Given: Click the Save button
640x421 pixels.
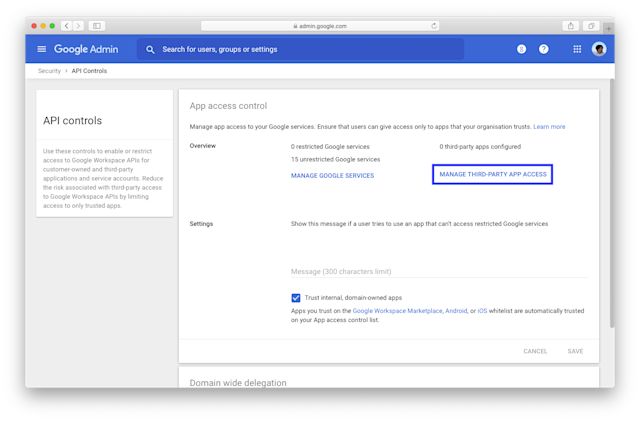Looking at the screenshot, I should coord(575,351).
